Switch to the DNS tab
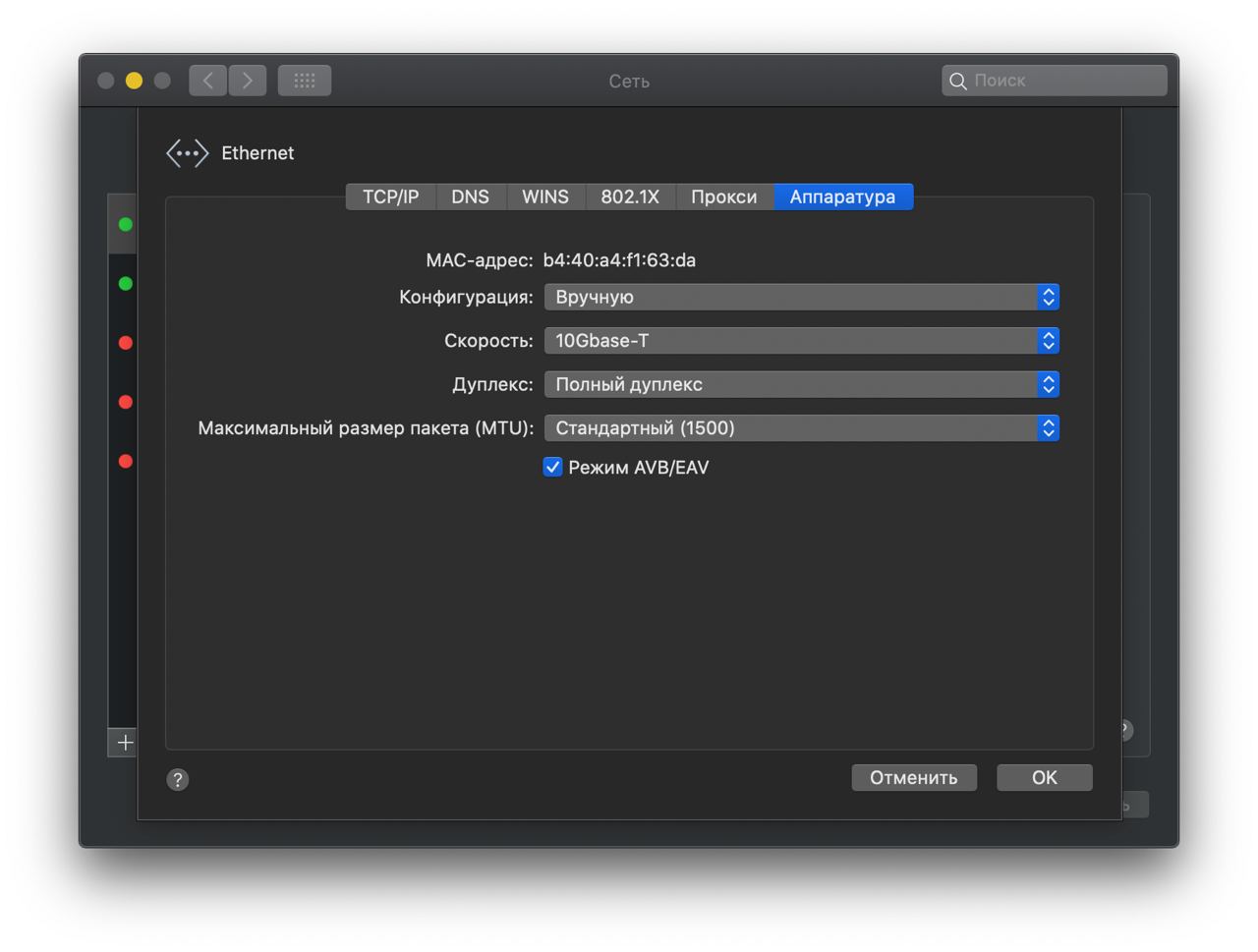 tap(471, 196)
